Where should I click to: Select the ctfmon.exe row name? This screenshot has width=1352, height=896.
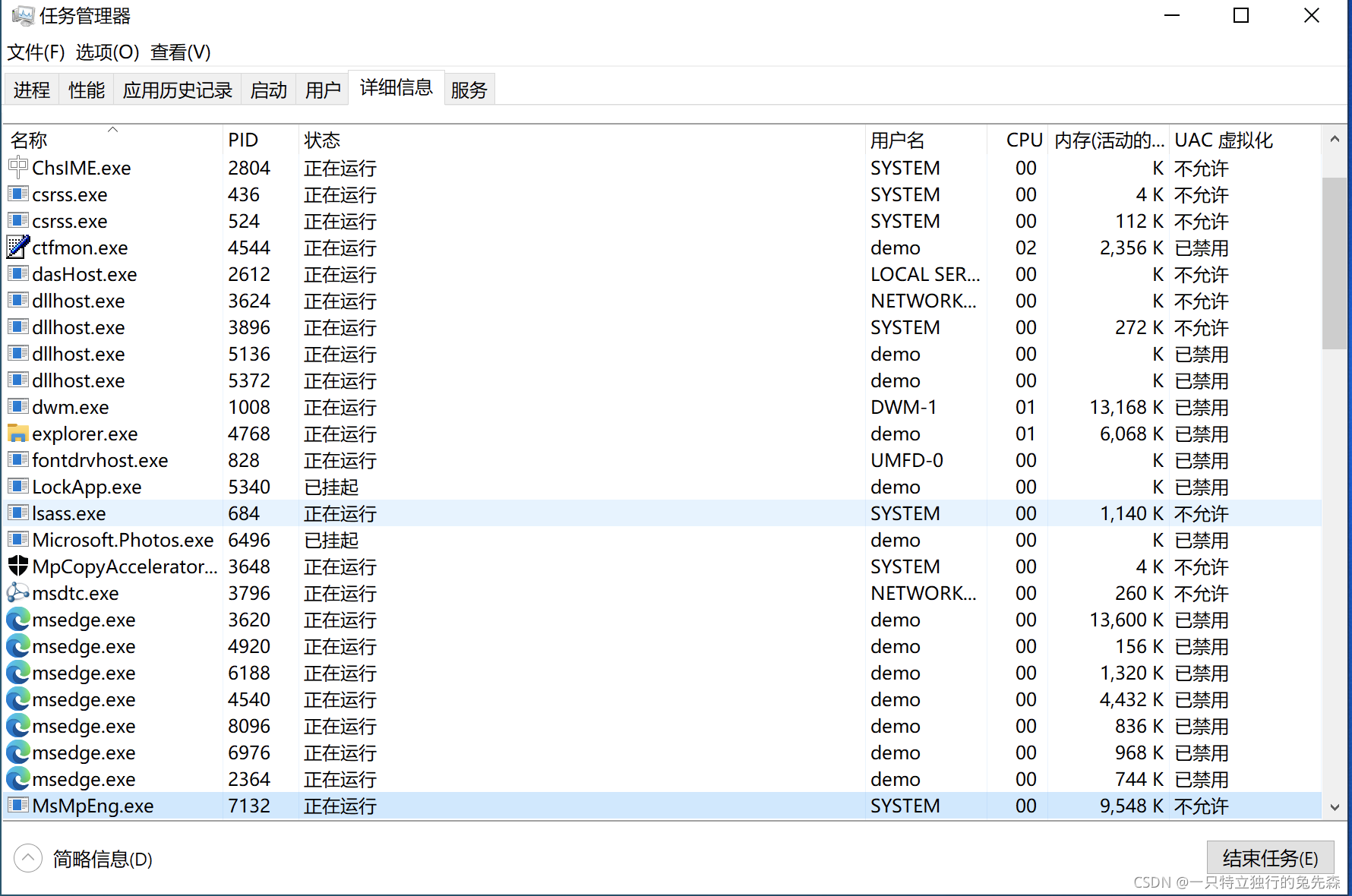point(80,248)
